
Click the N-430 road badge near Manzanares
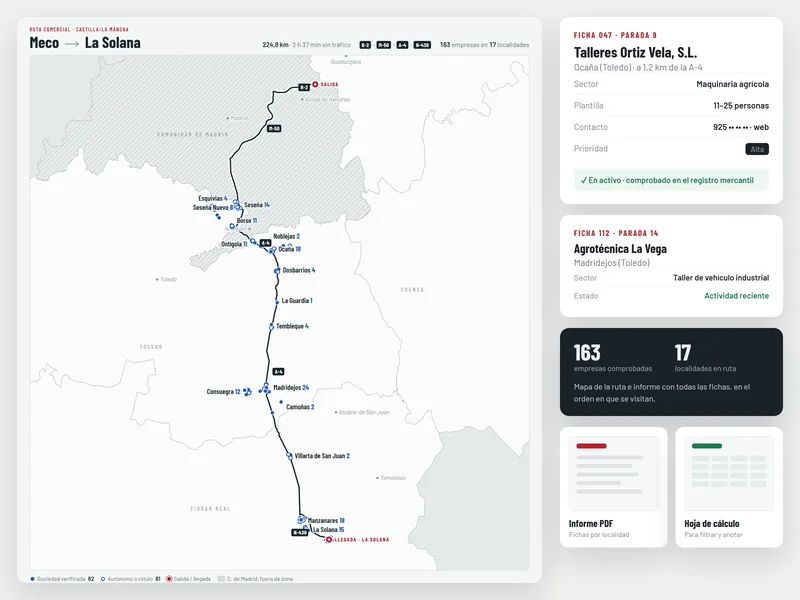[x=299, y=533]
